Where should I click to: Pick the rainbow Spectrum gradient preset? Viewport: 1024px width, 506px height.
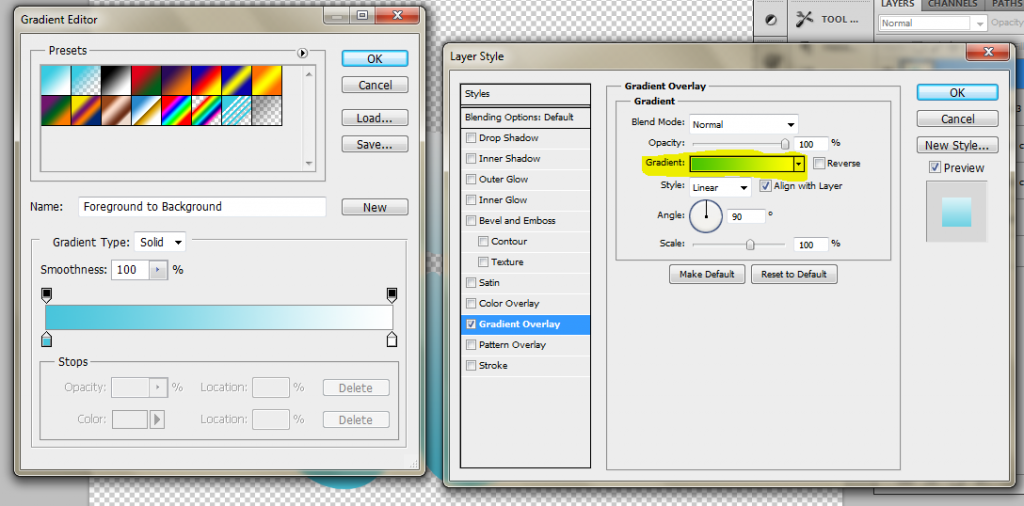click(x=177, y=110)
